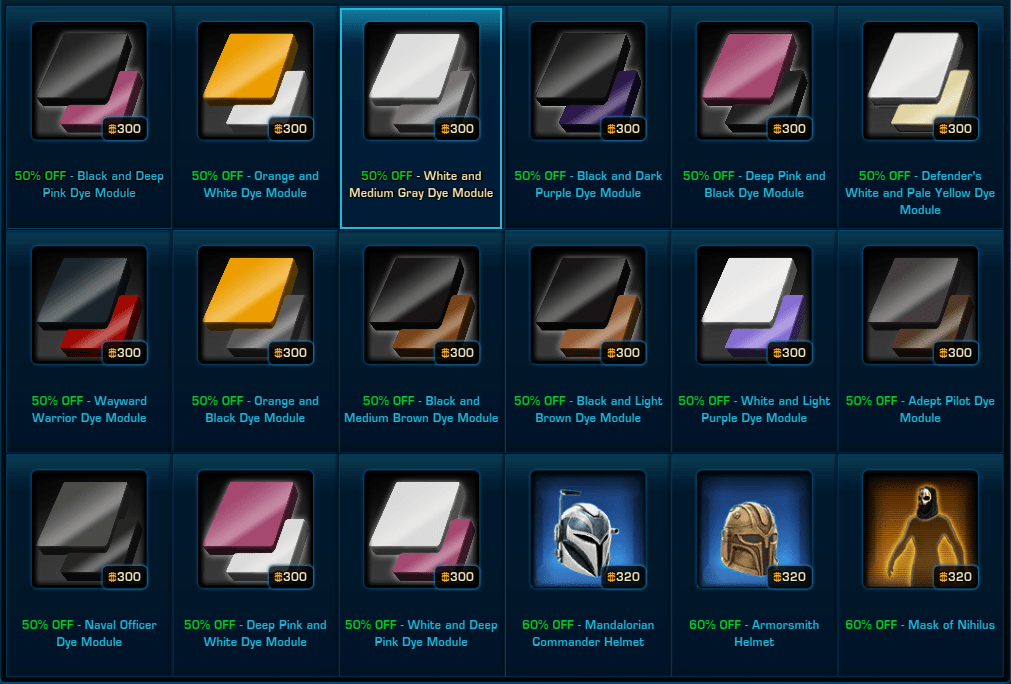Open the Deep Pink and Black Dye Module link
Screen dimensions: 1011x684
754,184
